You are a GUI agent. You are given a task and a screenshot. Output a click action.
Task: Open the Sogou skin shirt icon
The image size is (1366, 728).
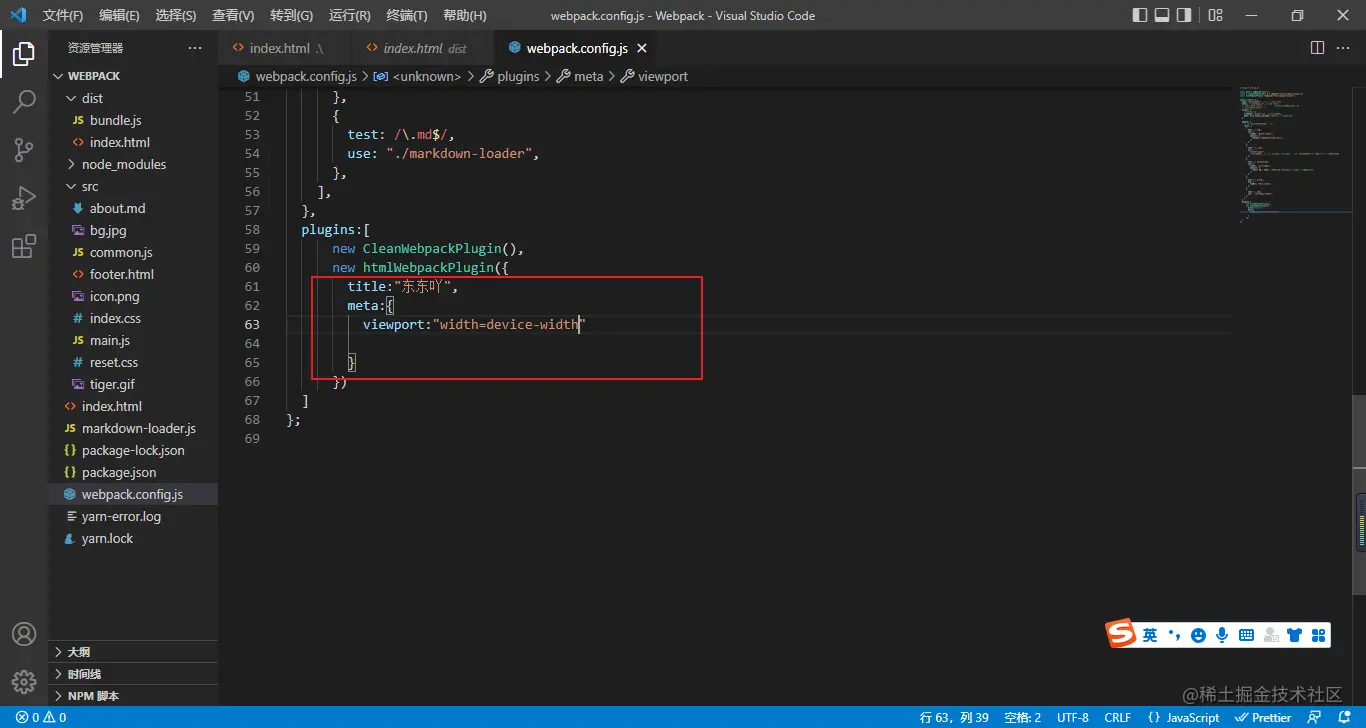pos(1295,635)
